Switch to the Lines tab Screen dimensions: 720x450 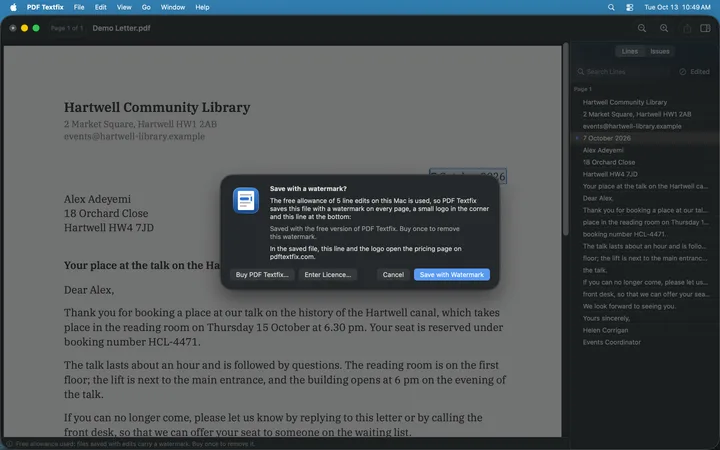click(x=630, y=51)
